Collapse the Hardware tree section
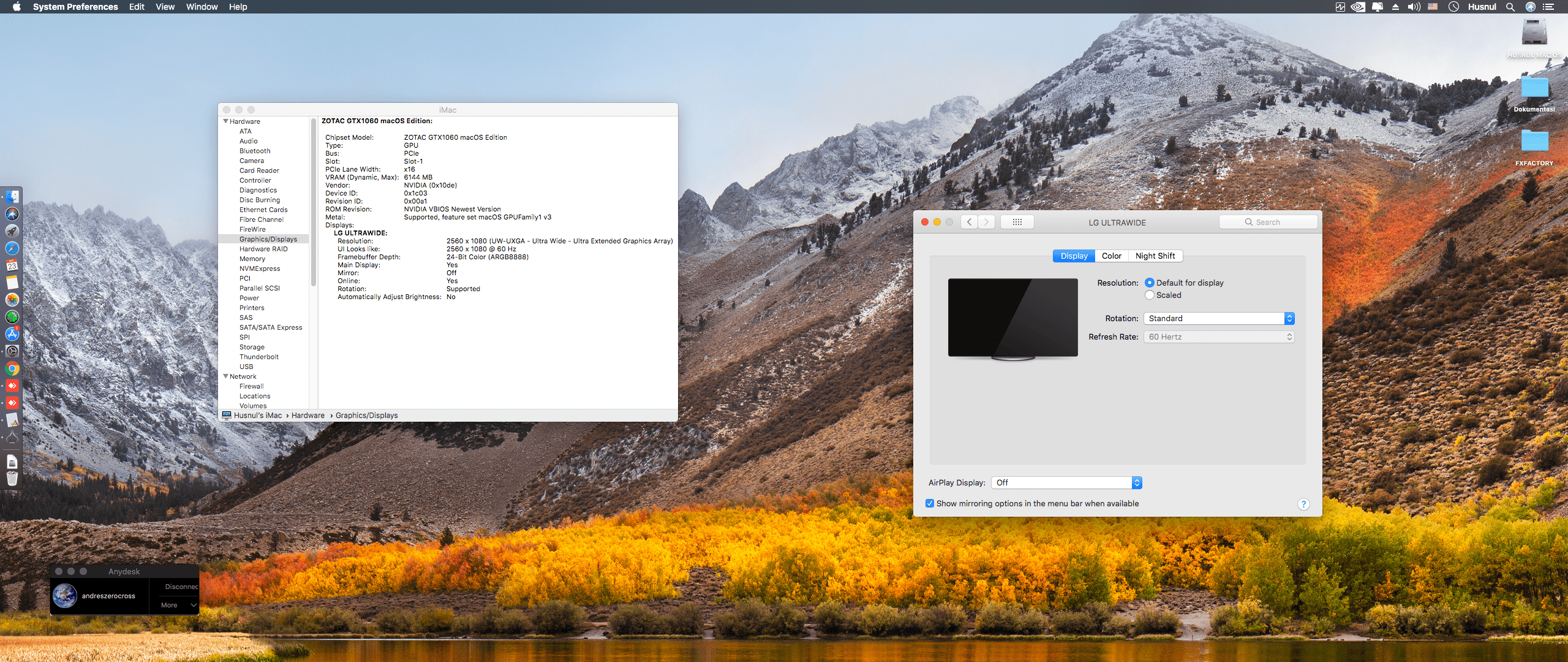The width and height of the screenshot is (1568, 662). point(226,121)
